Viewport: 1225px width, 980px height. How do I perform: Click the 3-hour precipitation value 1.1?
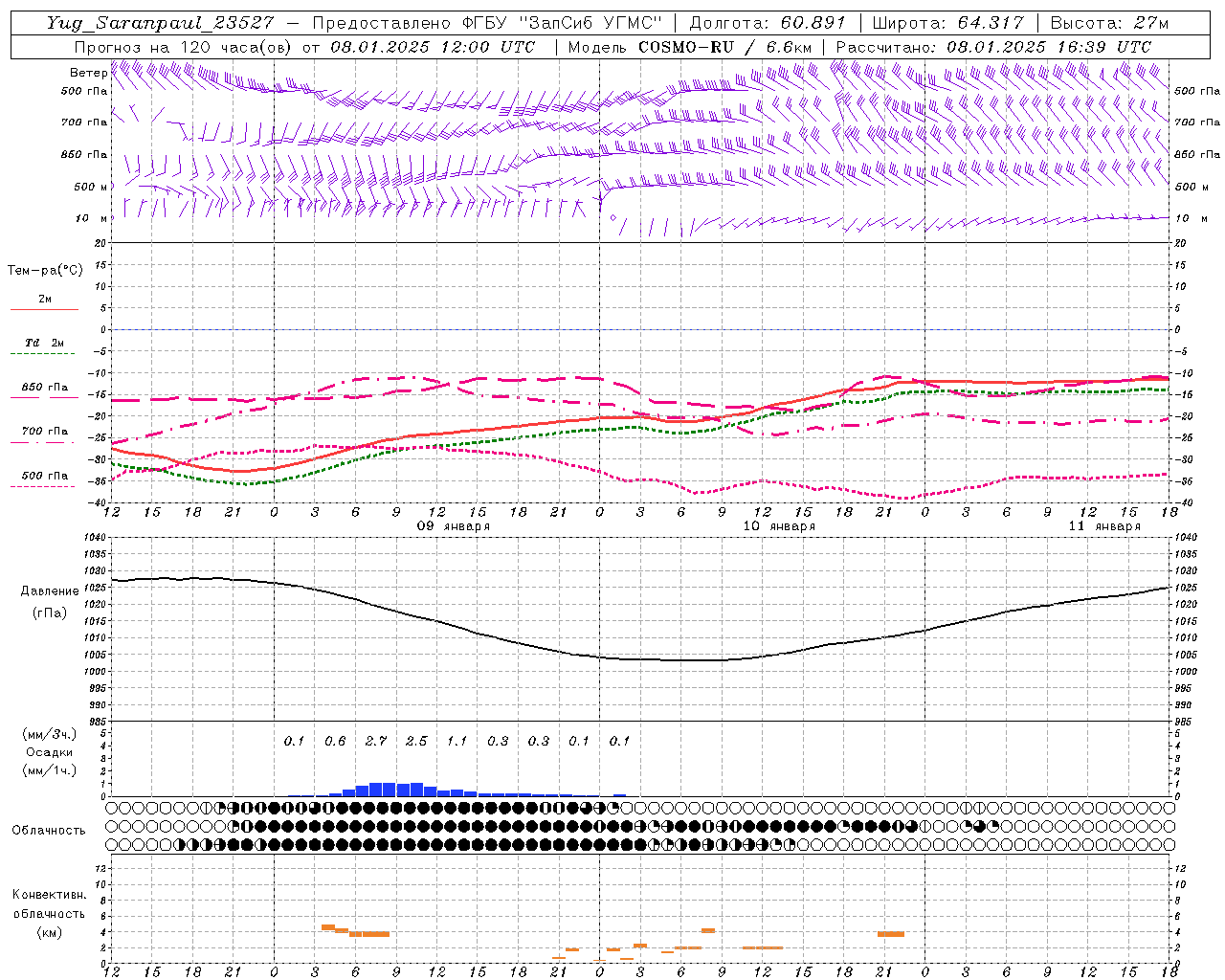pos(457,741)
